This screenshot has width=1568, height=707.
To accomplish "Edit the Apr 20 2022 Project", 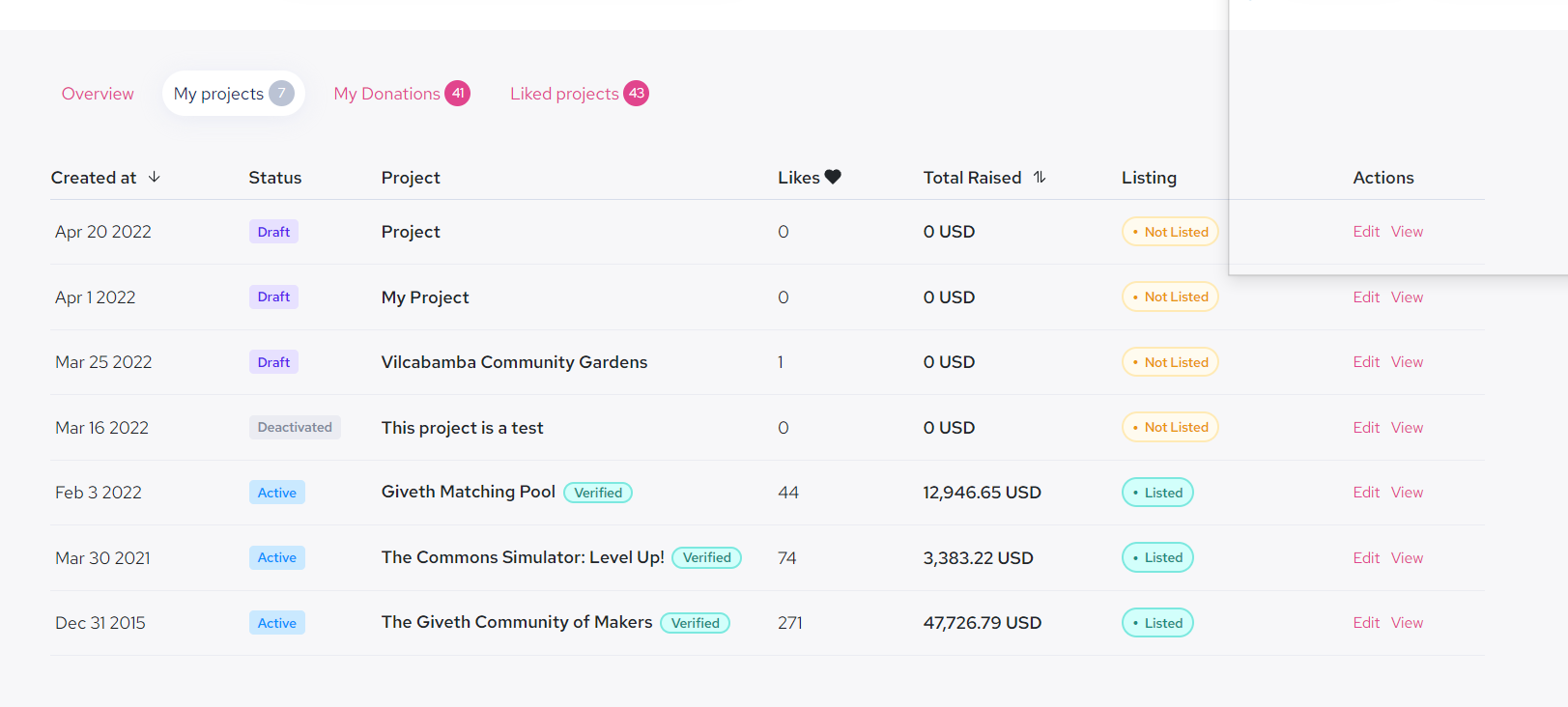I will click(1366, 232).
